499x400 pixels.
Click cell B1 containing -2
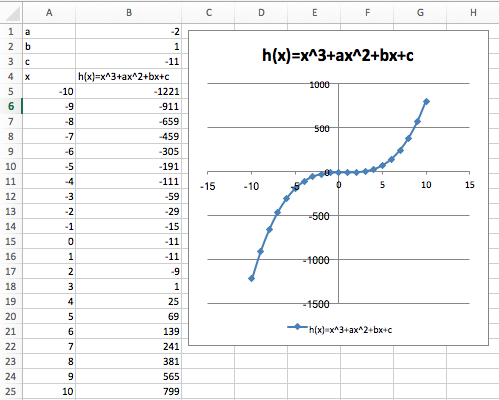(129, 32)
